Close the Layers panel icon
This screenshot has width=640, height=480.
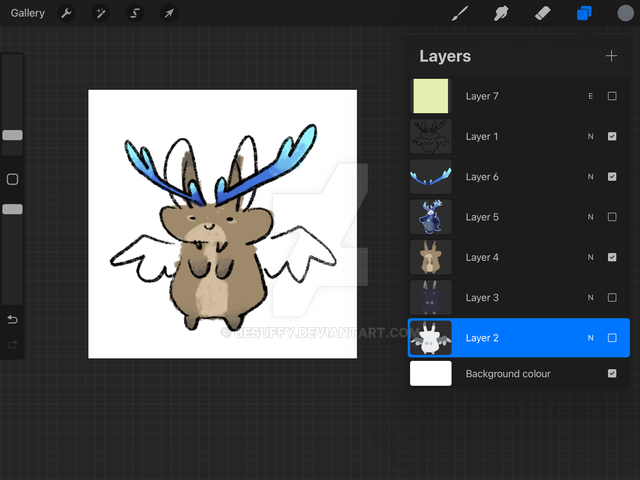coord(584,14)
